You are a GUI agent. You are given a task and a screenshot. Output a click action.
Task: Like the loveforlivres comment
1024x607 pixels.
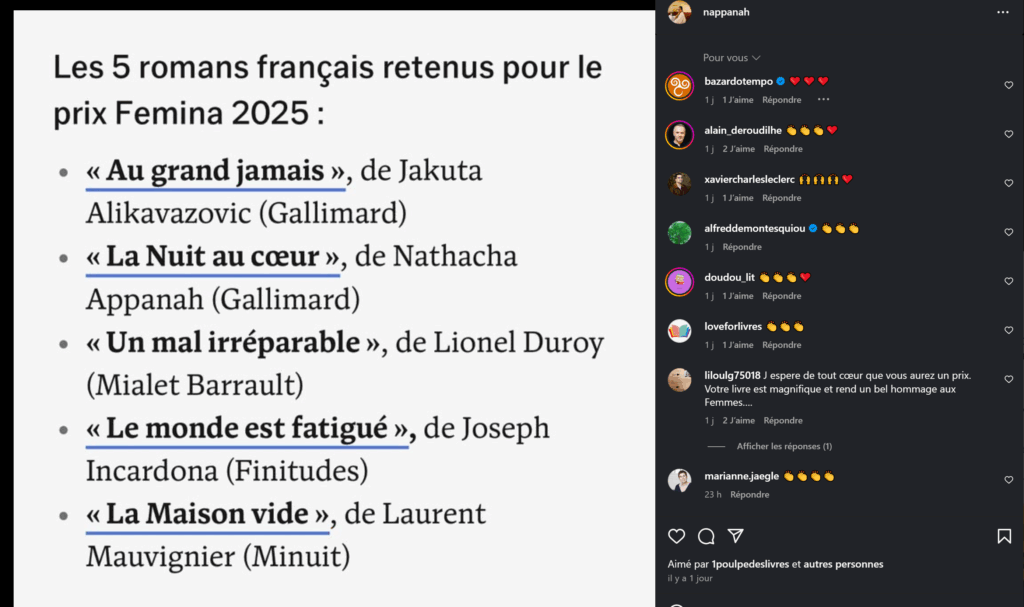(x=1008, y=331)
